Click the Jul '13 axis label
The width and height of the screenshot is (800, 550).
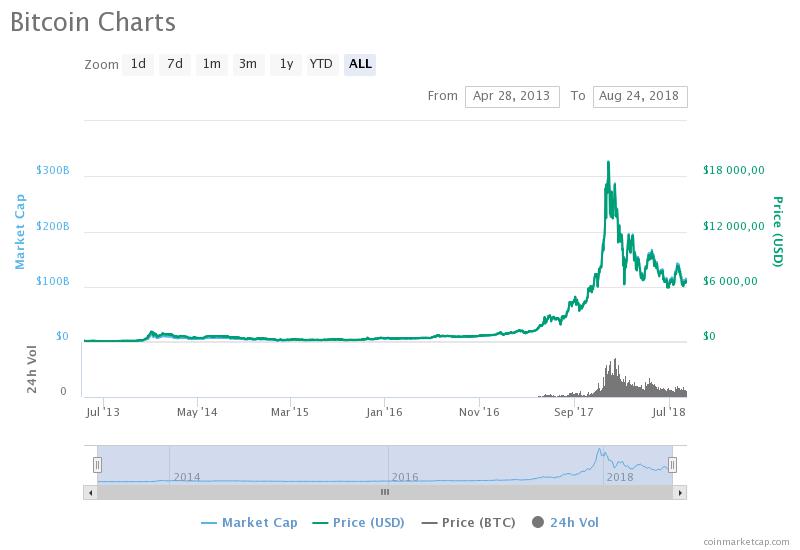[x=103, y=412]
